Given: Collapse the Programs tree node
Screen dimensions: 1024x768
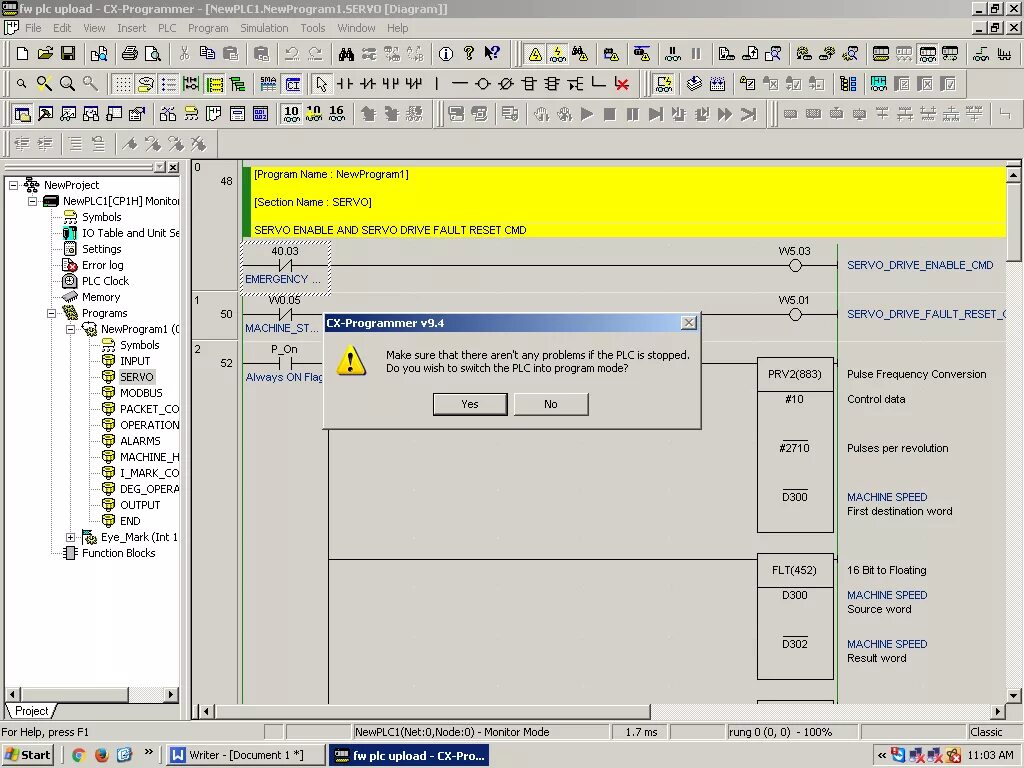Looking at the screenshot, I should (x=51, y=313).
